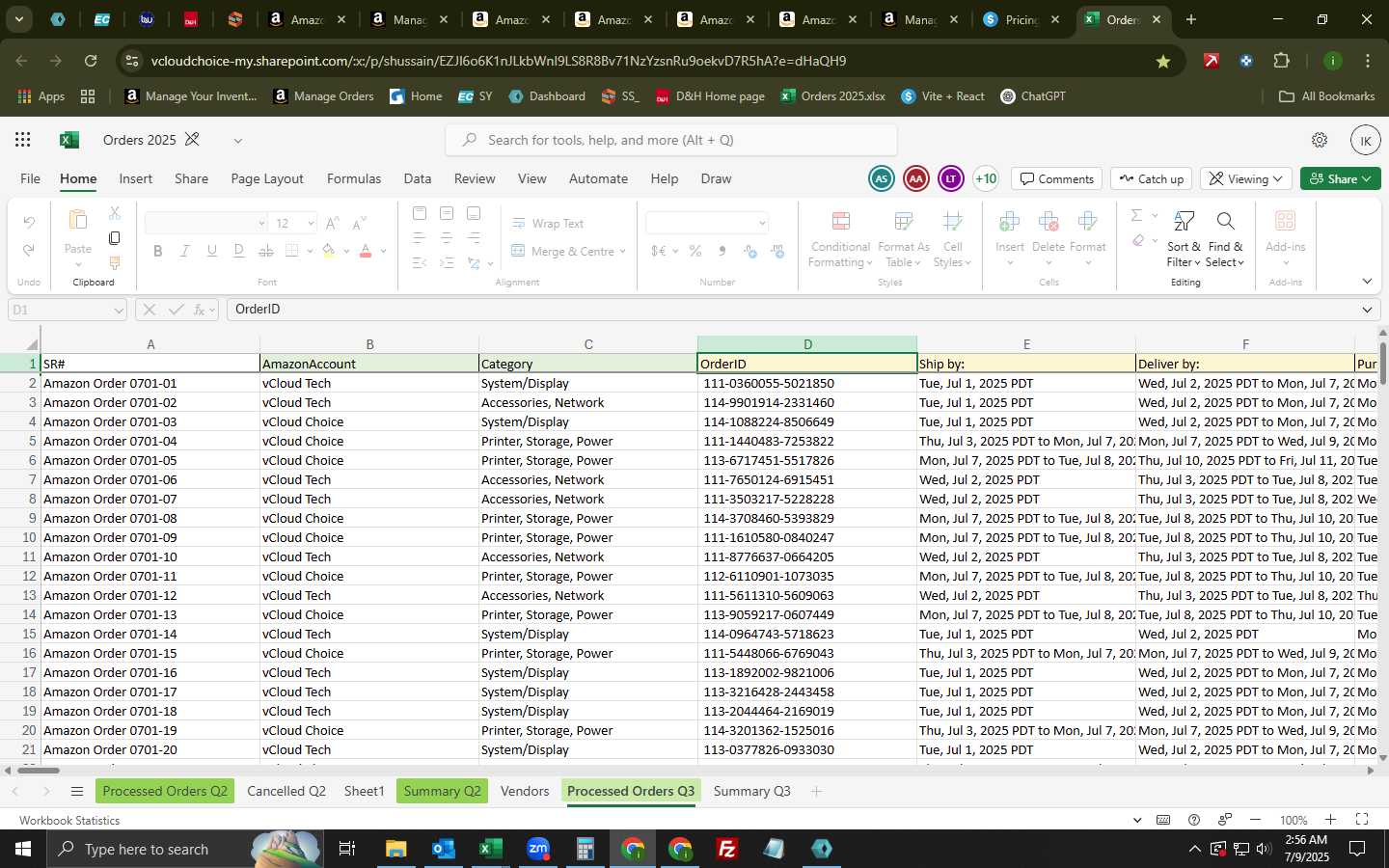1389x868 pixels.
Task: Open the number format dropdown
Action: 762,223
